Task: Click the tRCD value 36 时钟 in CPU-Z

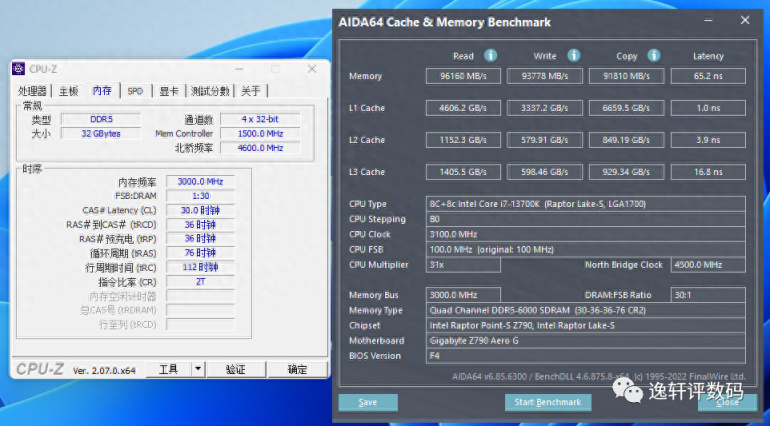Action: (x=200, y=225)
